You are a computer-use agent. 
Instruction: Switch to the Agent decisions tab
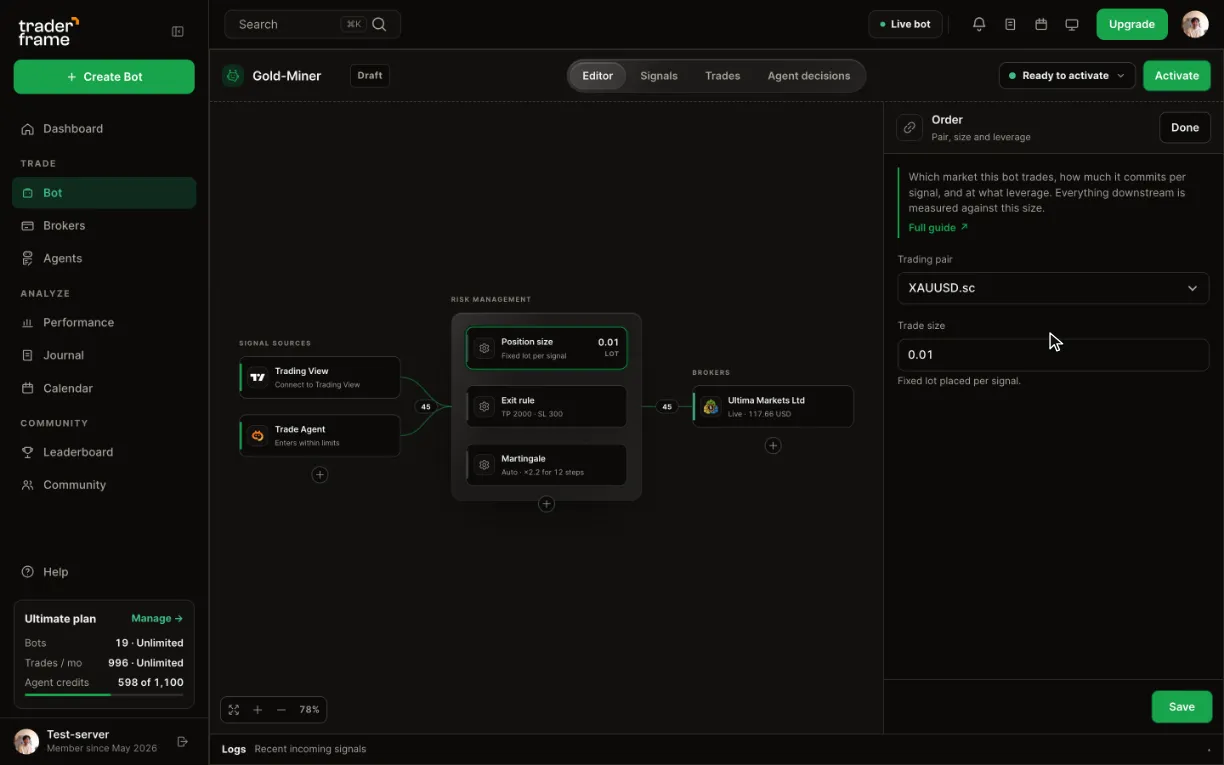(x=809, y=76)
